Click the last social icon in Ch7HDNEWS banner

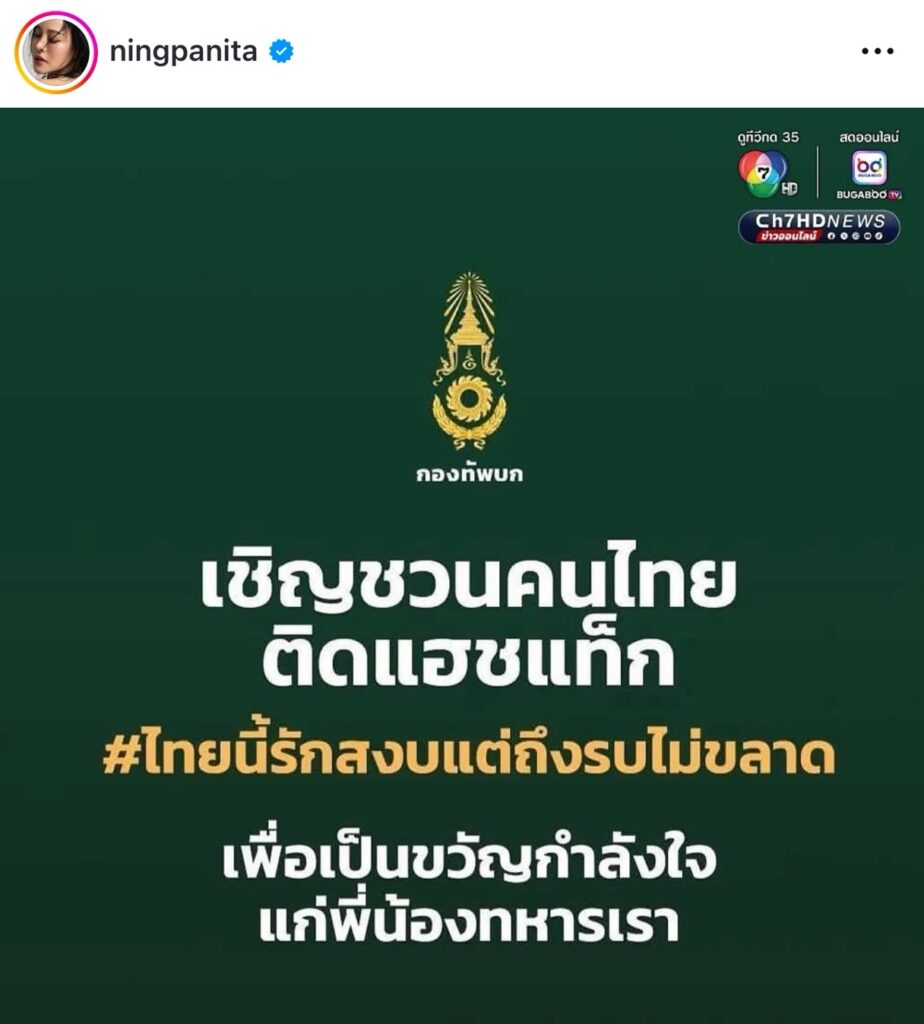point(879,236)
